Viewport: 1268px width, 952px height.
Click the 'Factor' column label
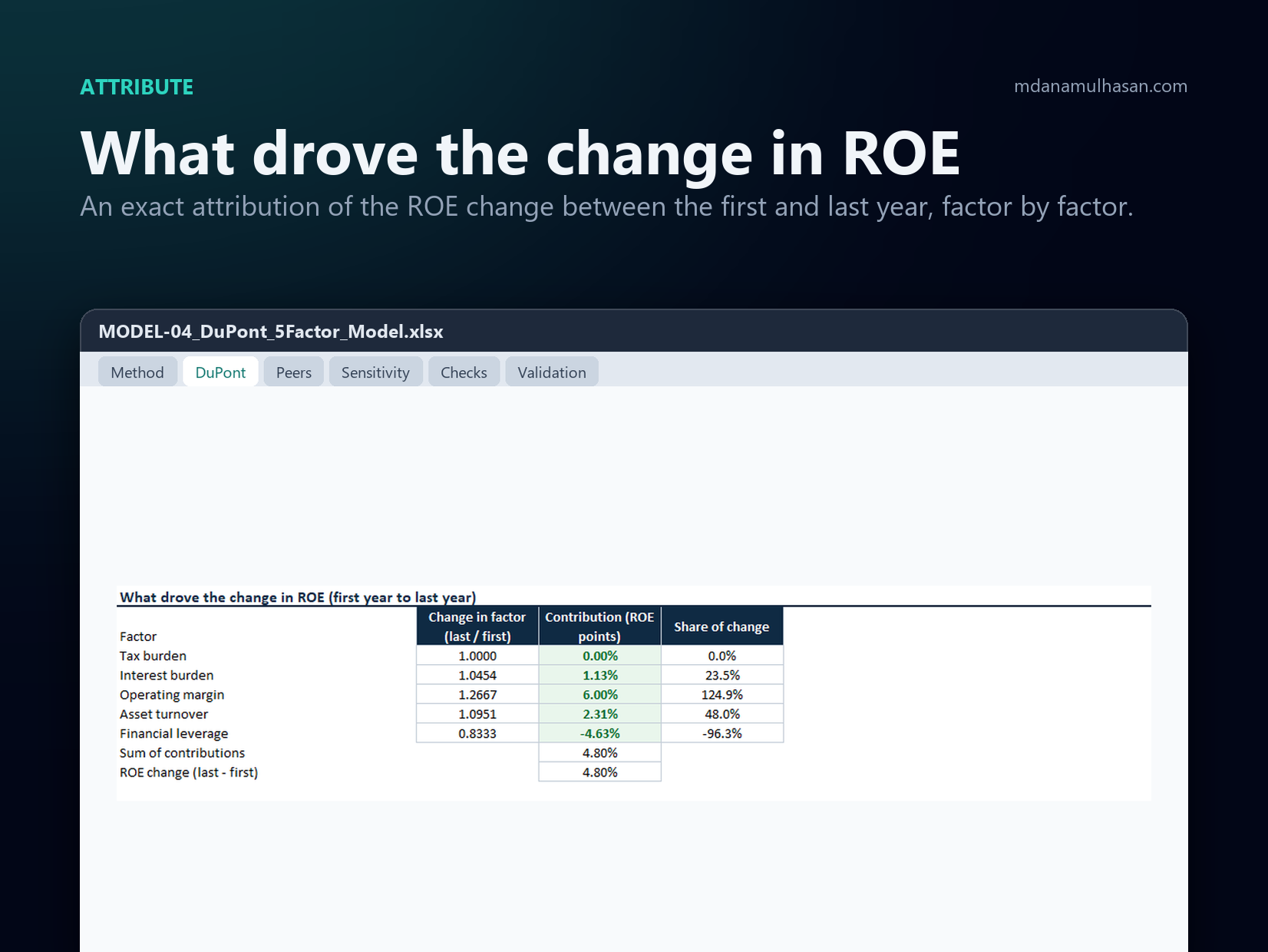(138, 636)
